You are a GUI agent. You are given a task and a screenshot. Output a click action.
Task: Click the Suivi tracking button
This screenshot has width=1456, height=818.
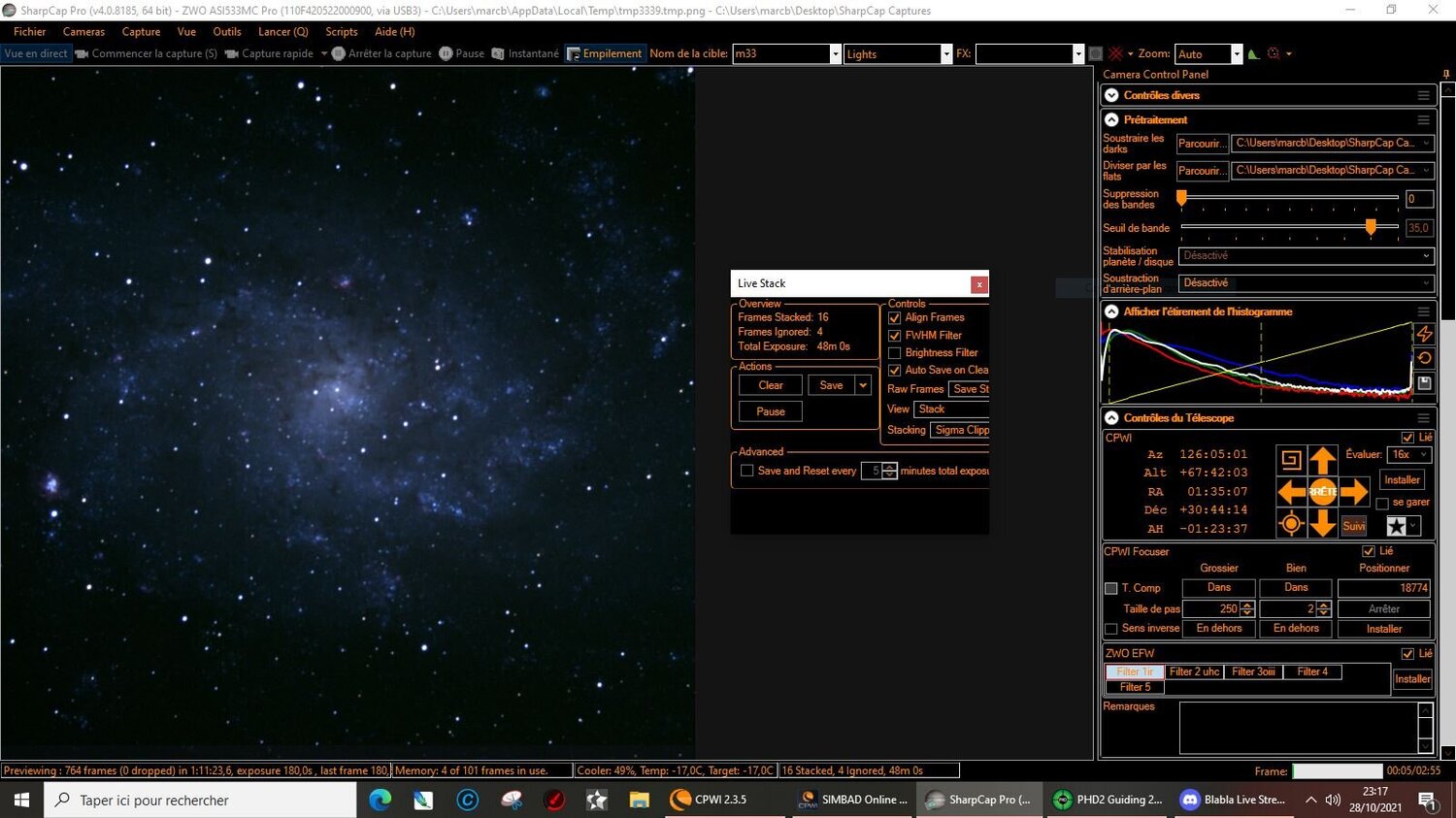point(1354,526)
